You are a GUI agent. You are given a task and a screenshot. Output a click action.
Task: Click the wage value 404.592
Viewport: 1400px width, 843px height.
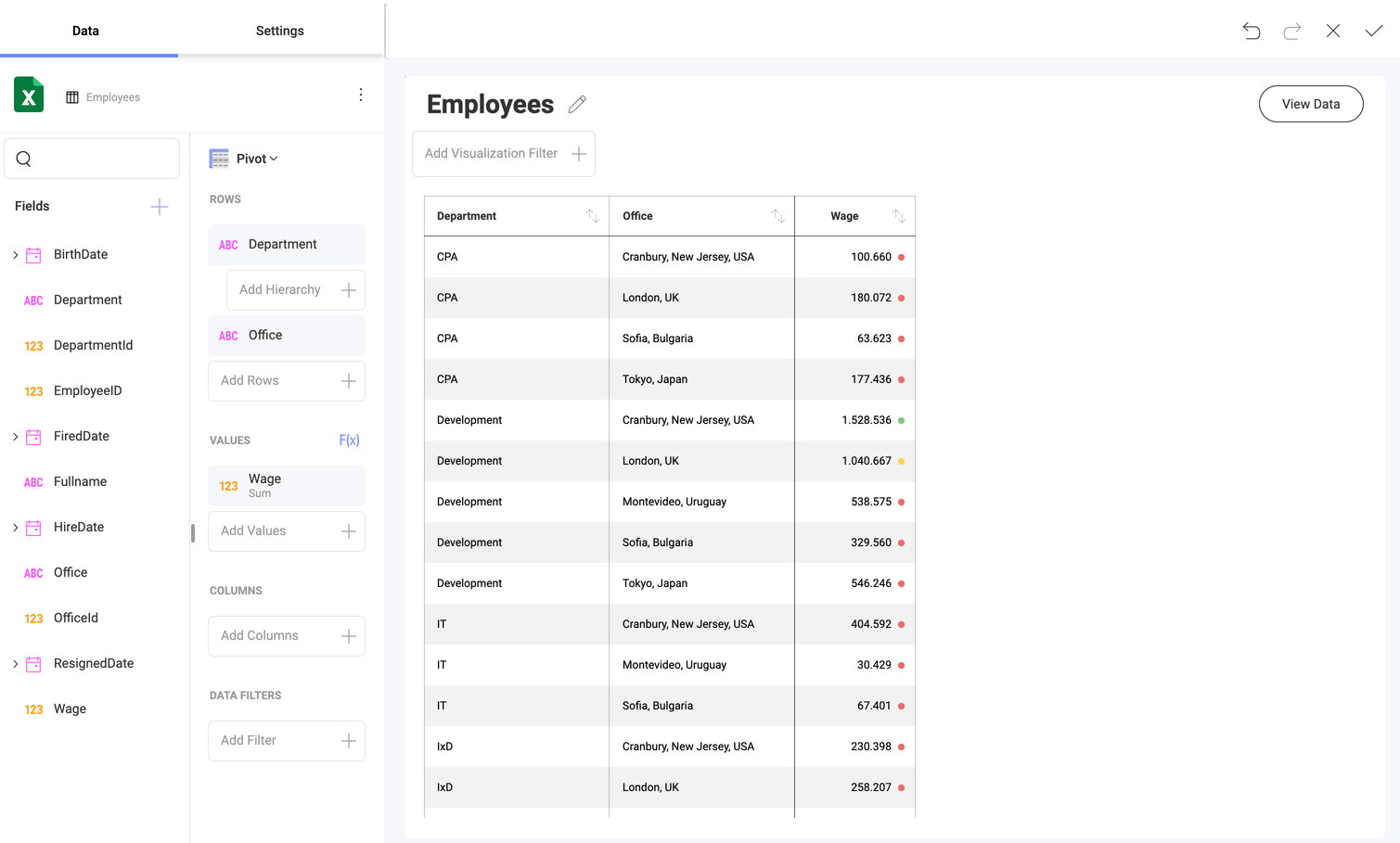[871, 624]
